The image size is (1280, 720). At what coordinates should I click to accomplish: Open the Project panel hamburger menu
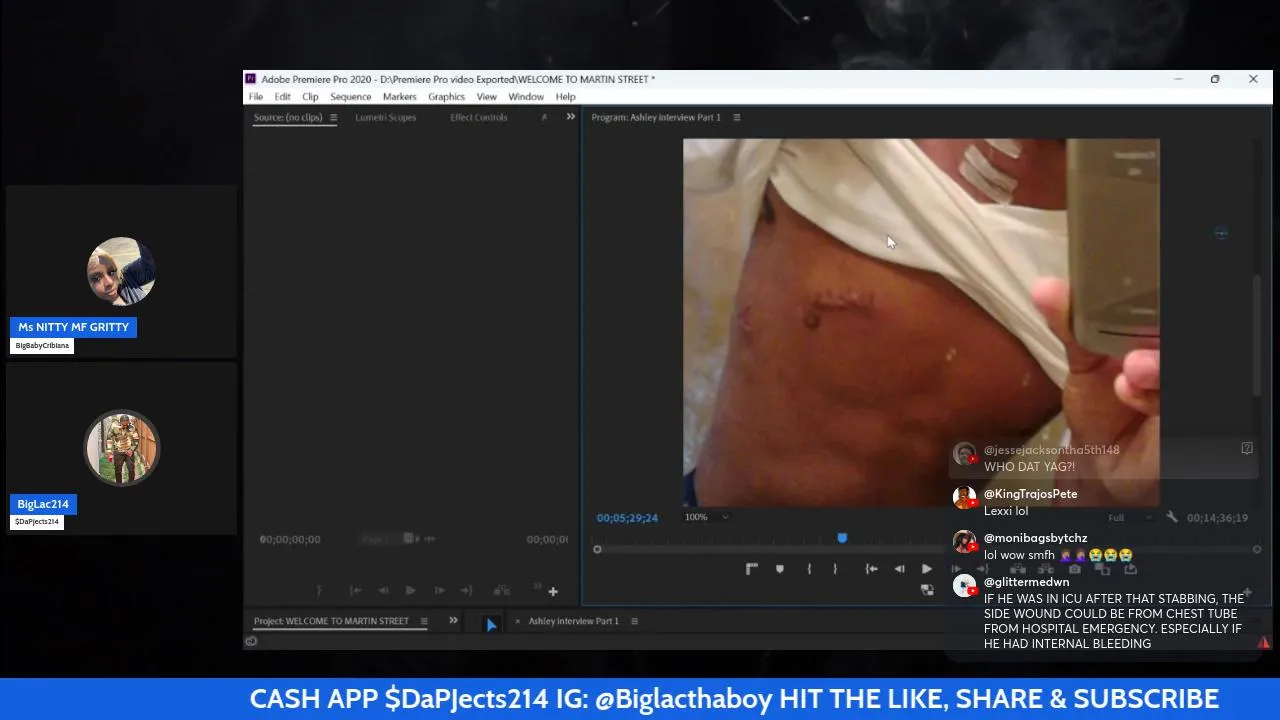click(424, 621)
